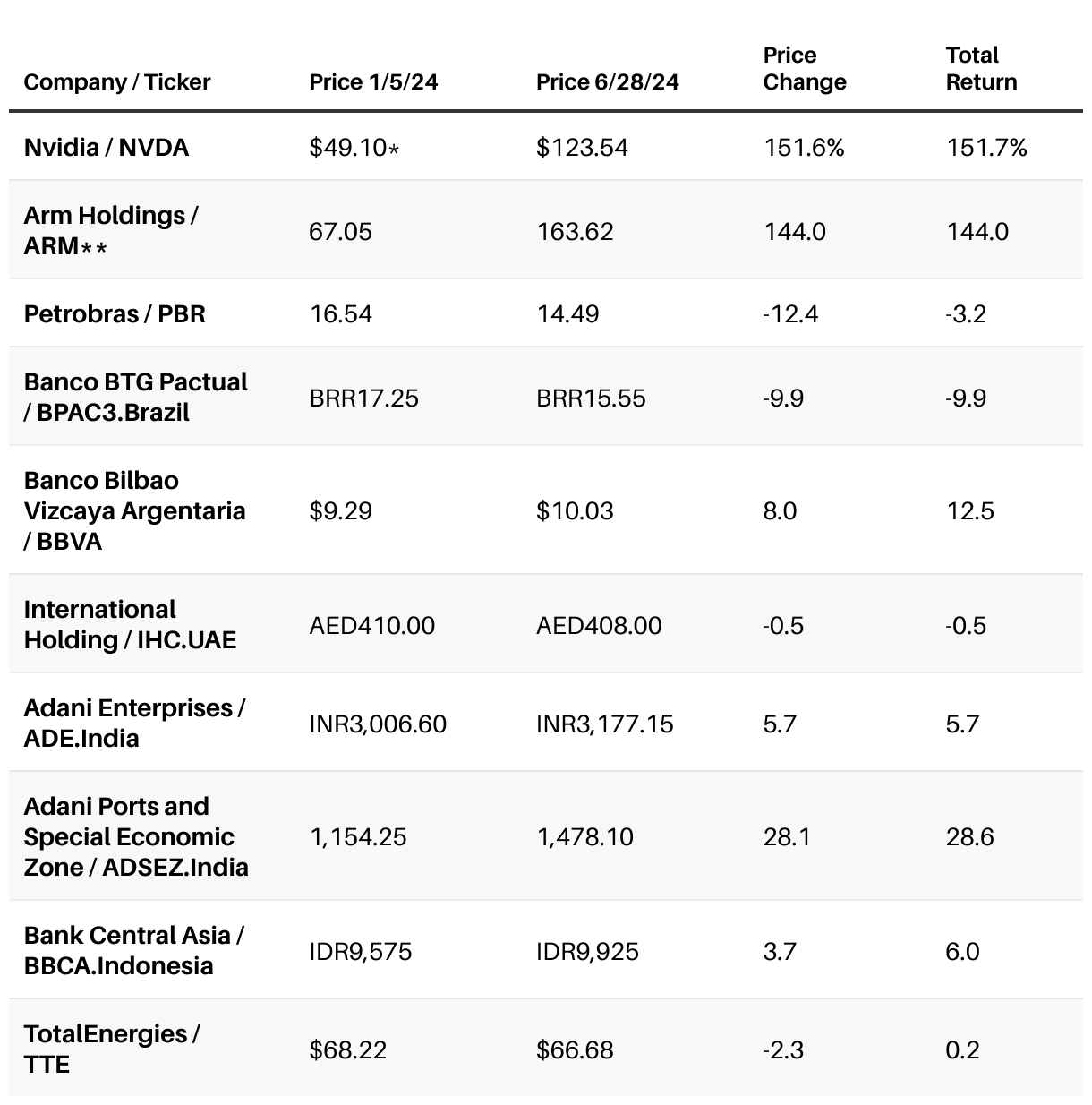
Task: Select Nvidia's 151.7% total return value
Action: click(x=986, y=147)
